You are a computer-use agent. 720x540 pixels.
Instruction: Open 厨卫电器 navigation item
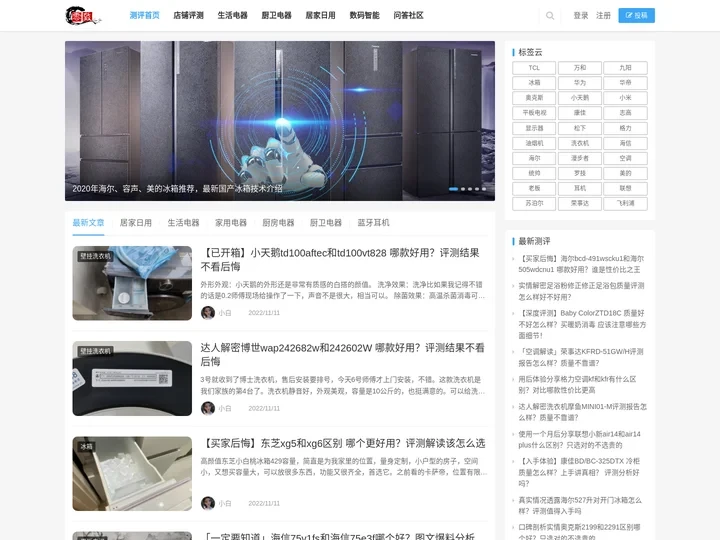(x=276, y=16)
